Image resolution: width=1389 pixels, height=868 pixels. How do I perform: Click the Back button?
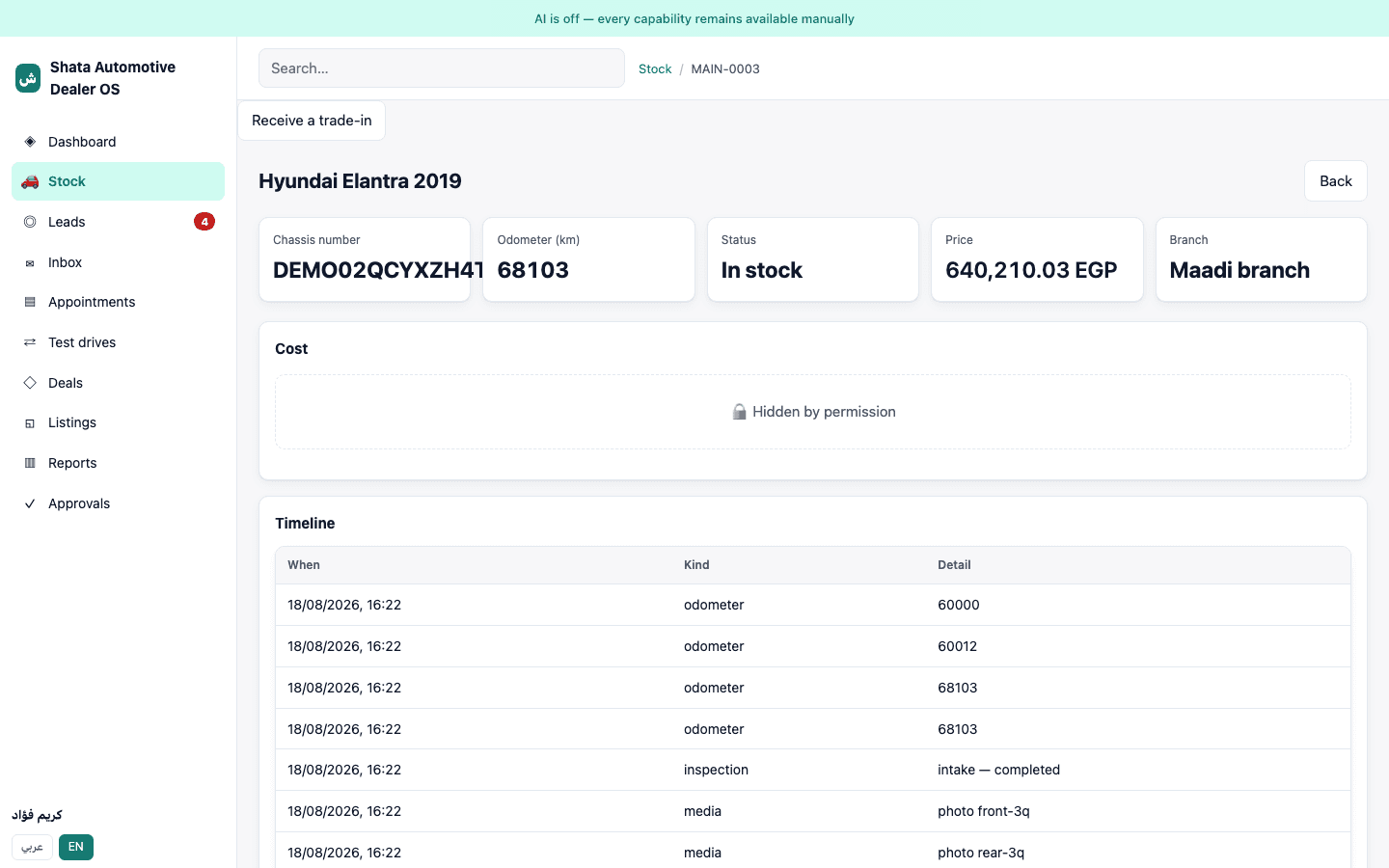coord(1336,181)
